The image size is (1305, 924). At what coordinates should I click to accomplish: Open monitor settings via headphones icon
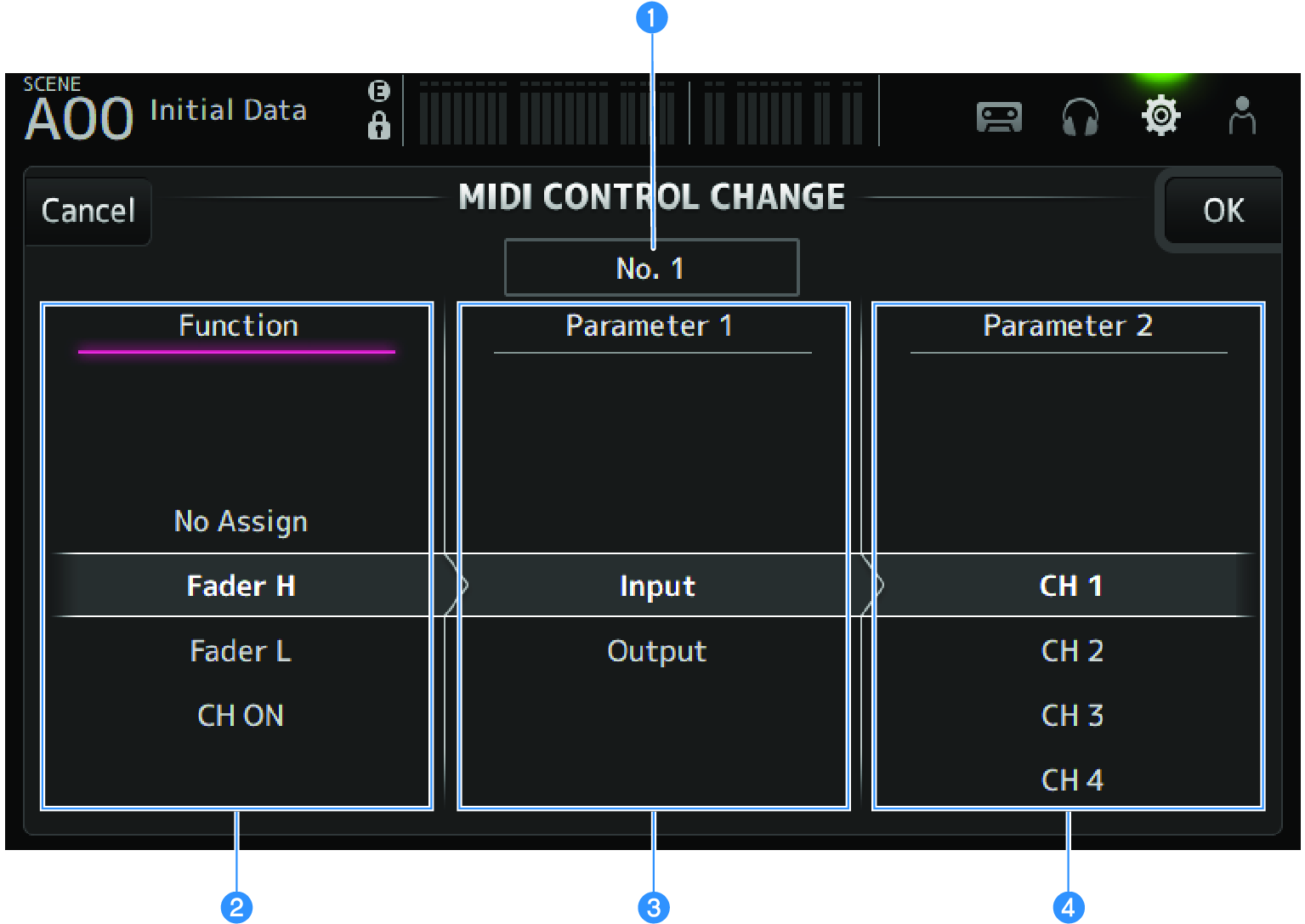[1080, 117]
